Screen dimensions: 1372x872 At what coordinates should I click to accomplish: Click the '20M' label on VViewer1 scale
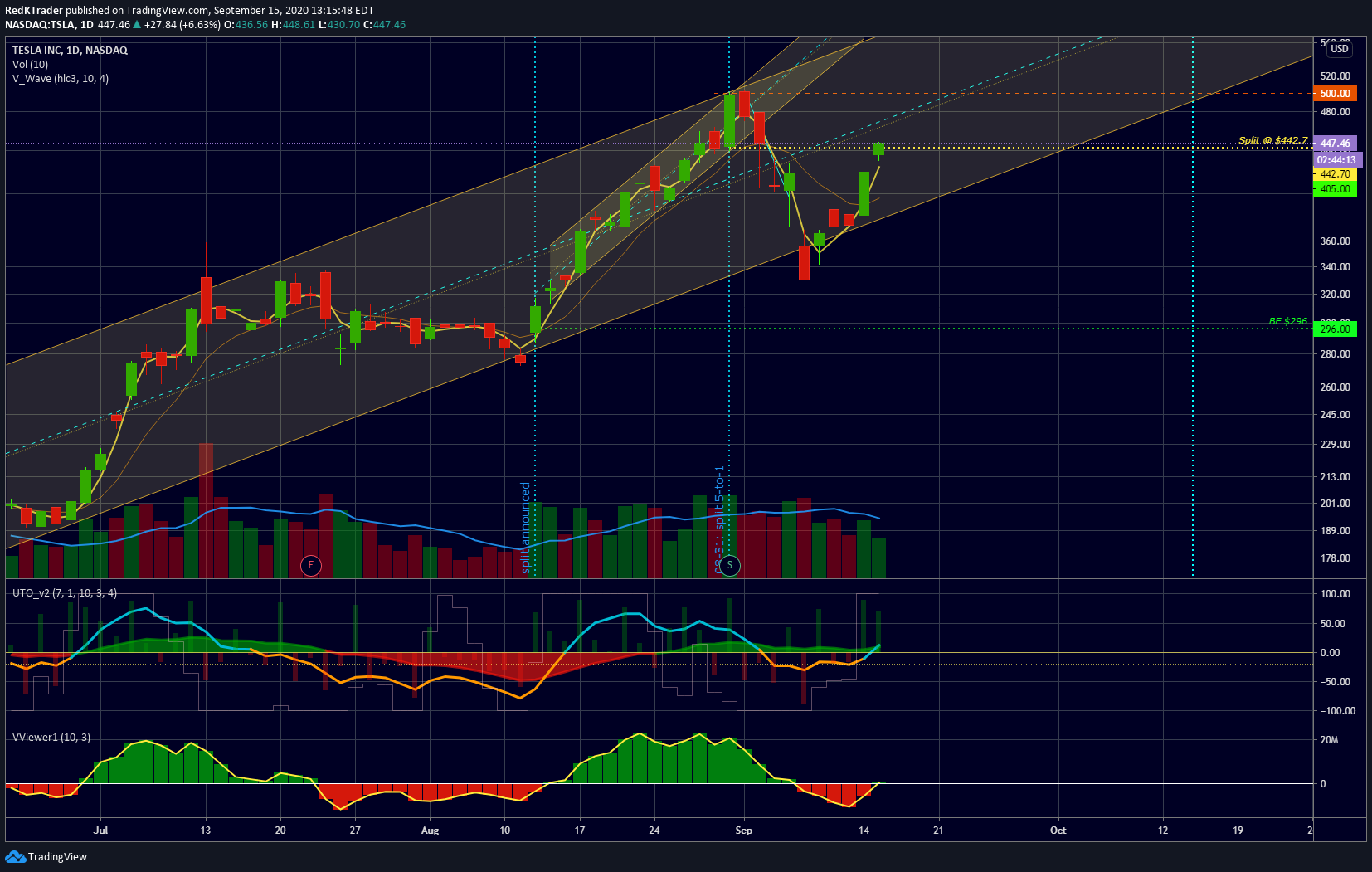click(1329, 740)
